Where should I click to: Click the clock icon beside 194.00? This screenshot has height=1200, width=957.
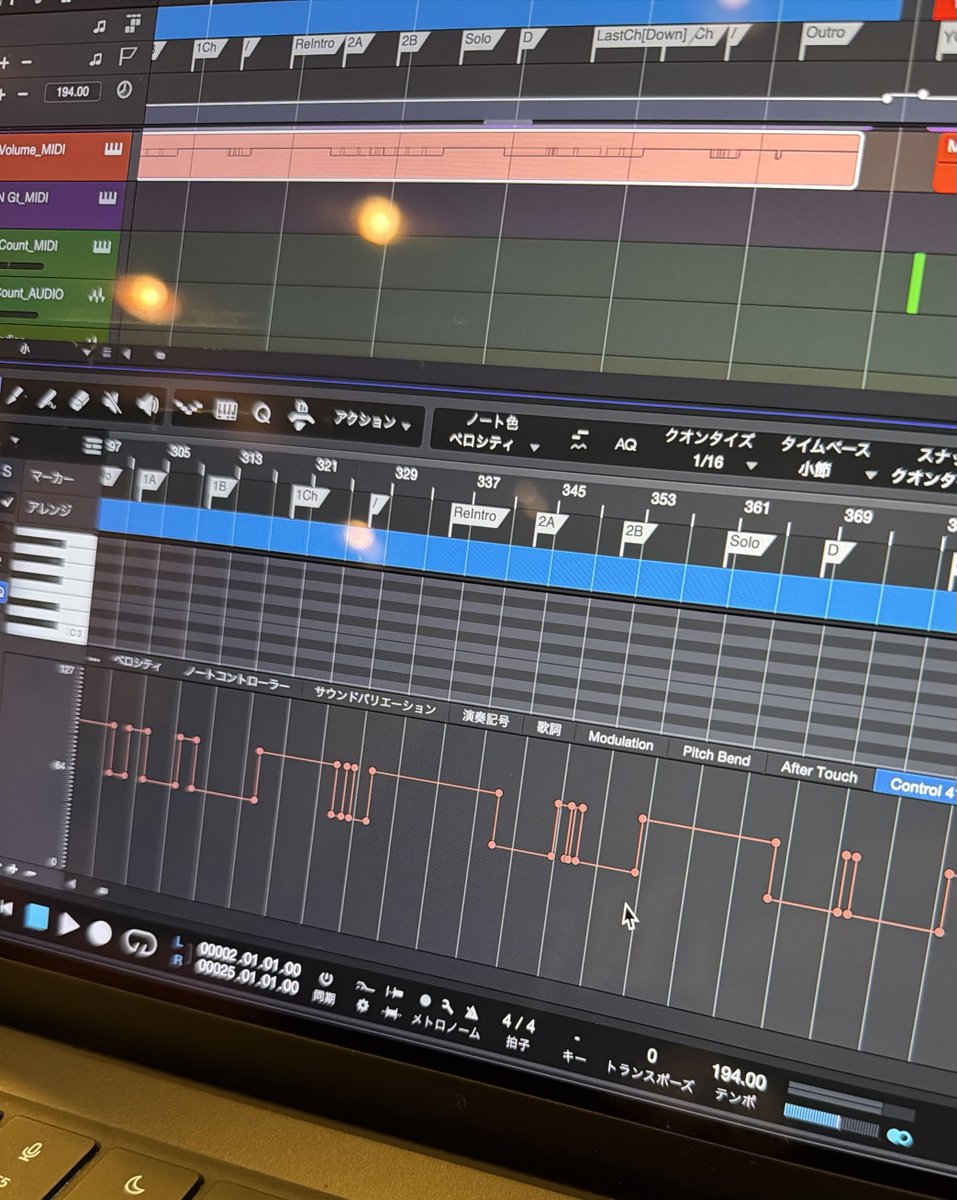[x=124, y=90]
